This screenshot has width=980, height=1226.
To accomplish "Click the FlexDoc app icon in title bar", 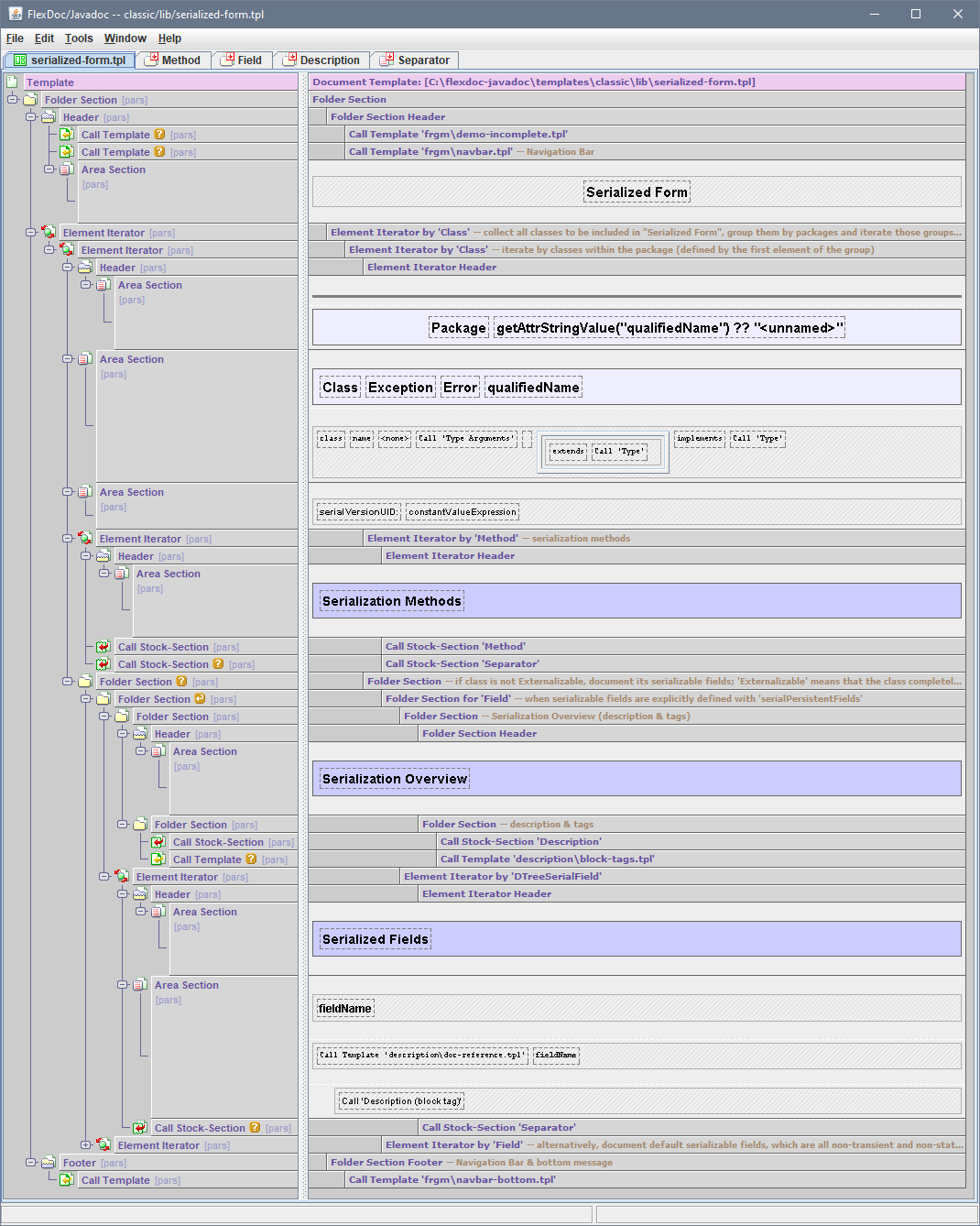I will click(x=15, y=14).
